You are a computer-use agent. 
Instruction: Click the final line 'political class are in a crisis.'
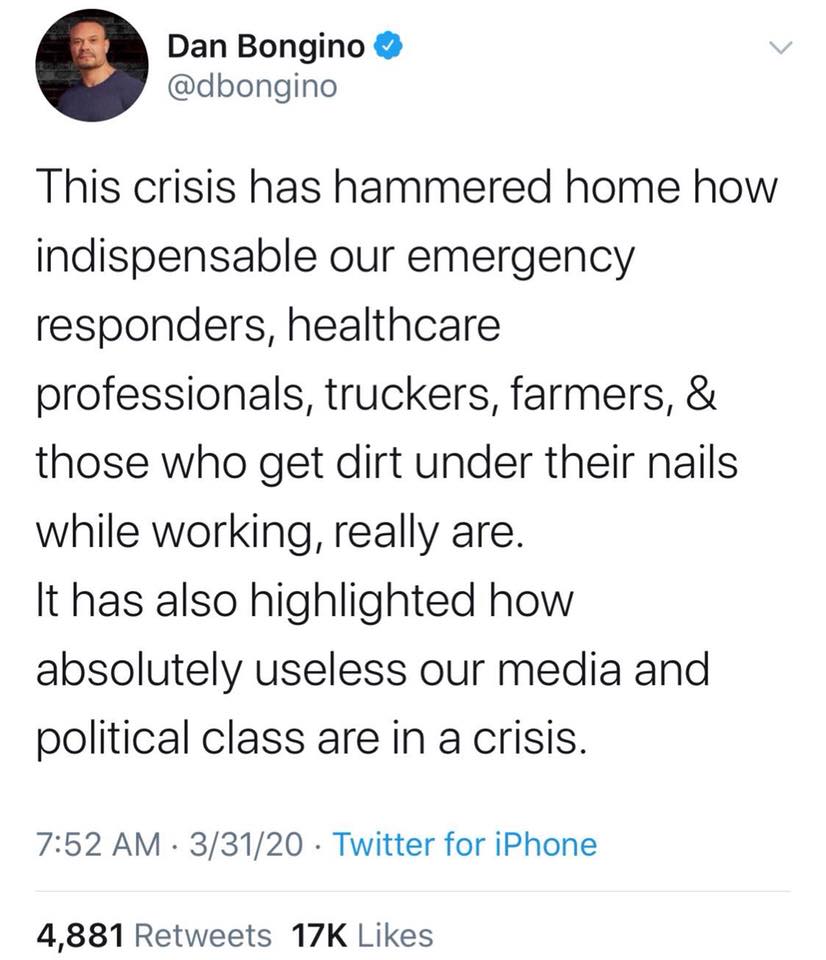pos(311,738)
